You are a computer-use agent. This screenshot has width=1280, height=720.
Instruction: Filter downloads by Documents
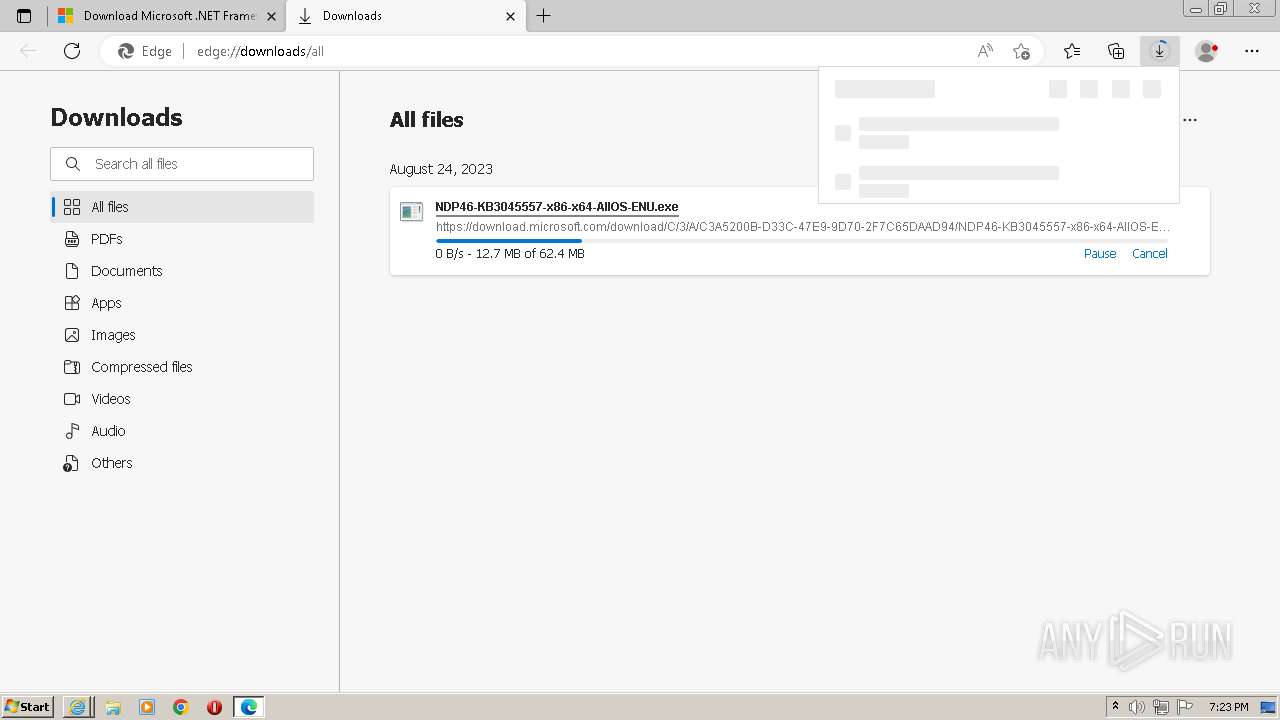click(182, 271)
